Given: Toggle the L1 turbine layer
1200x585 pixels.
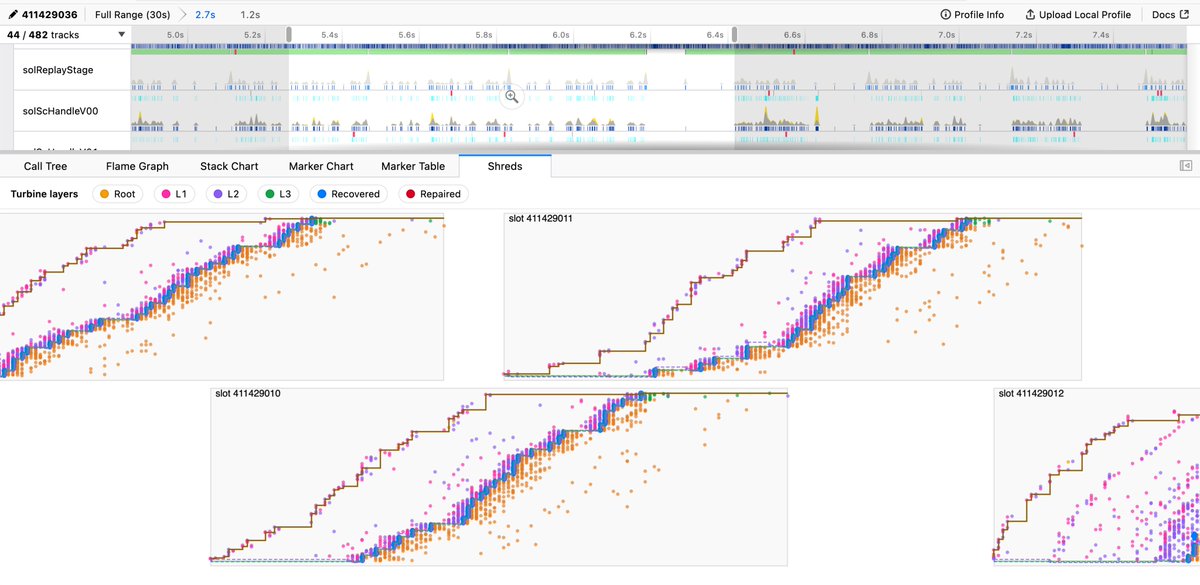Looking at the screenshot, I should pyautogui.click(x=174, y=194).
